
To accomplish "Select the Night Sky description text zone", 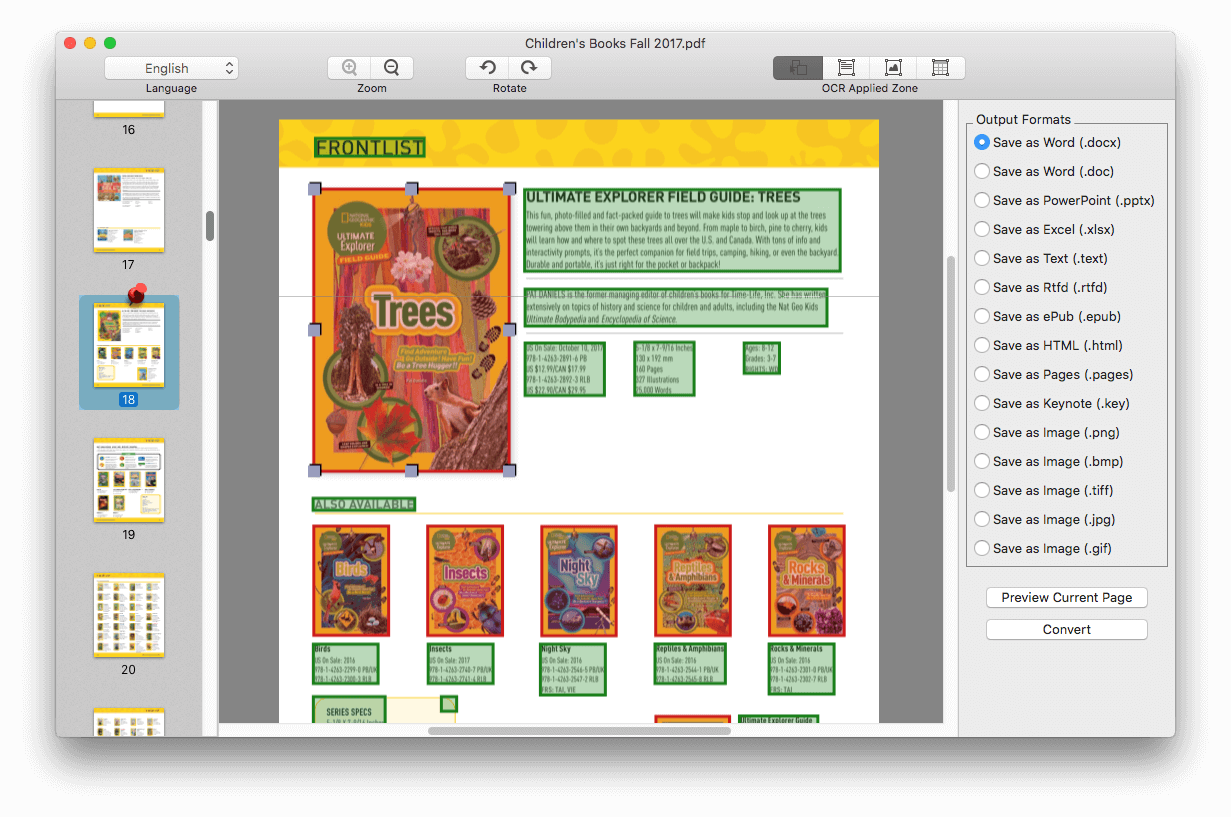I will (x=573, y=670).
